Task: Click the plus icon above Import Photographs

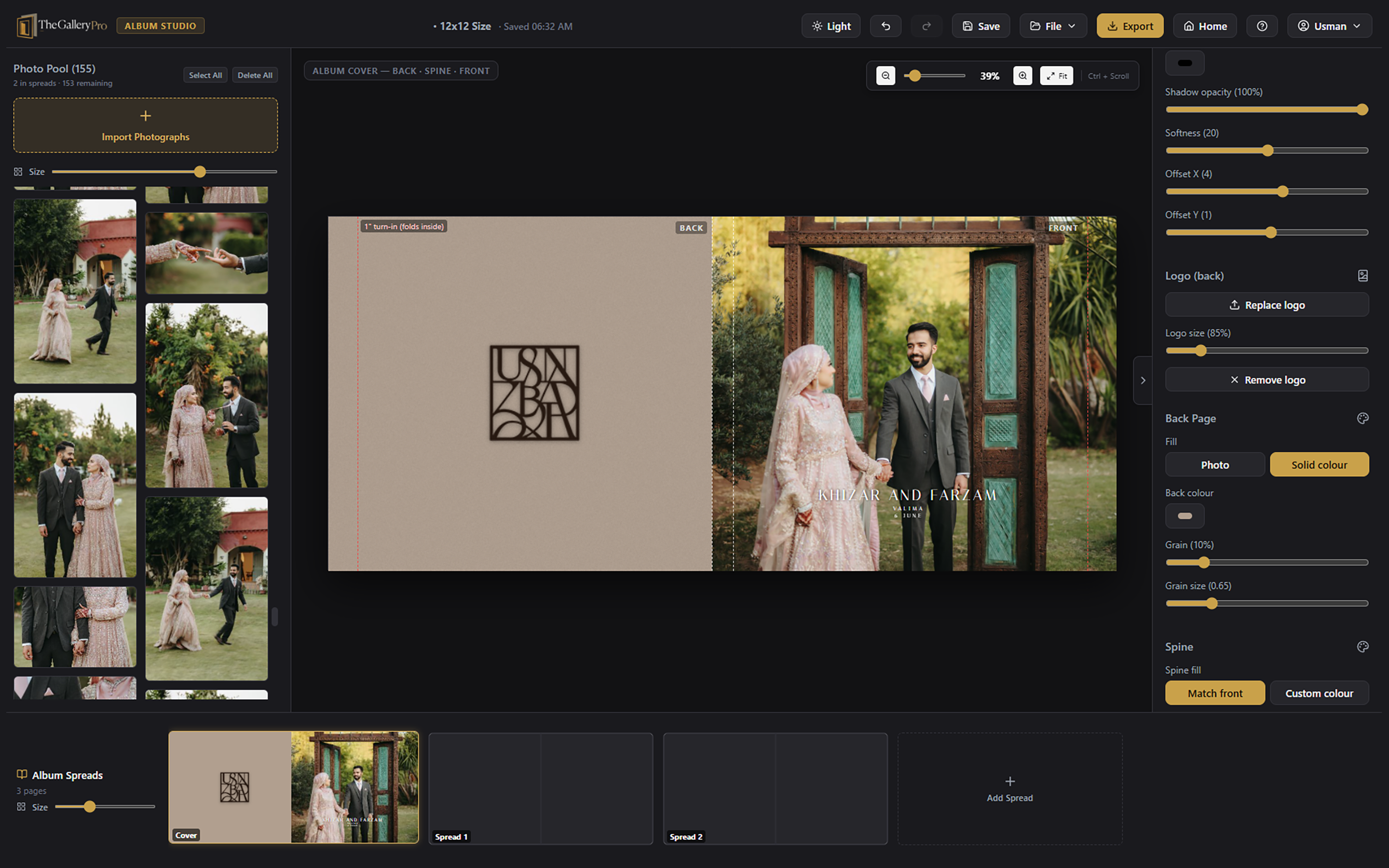Action: click(145, 116)
